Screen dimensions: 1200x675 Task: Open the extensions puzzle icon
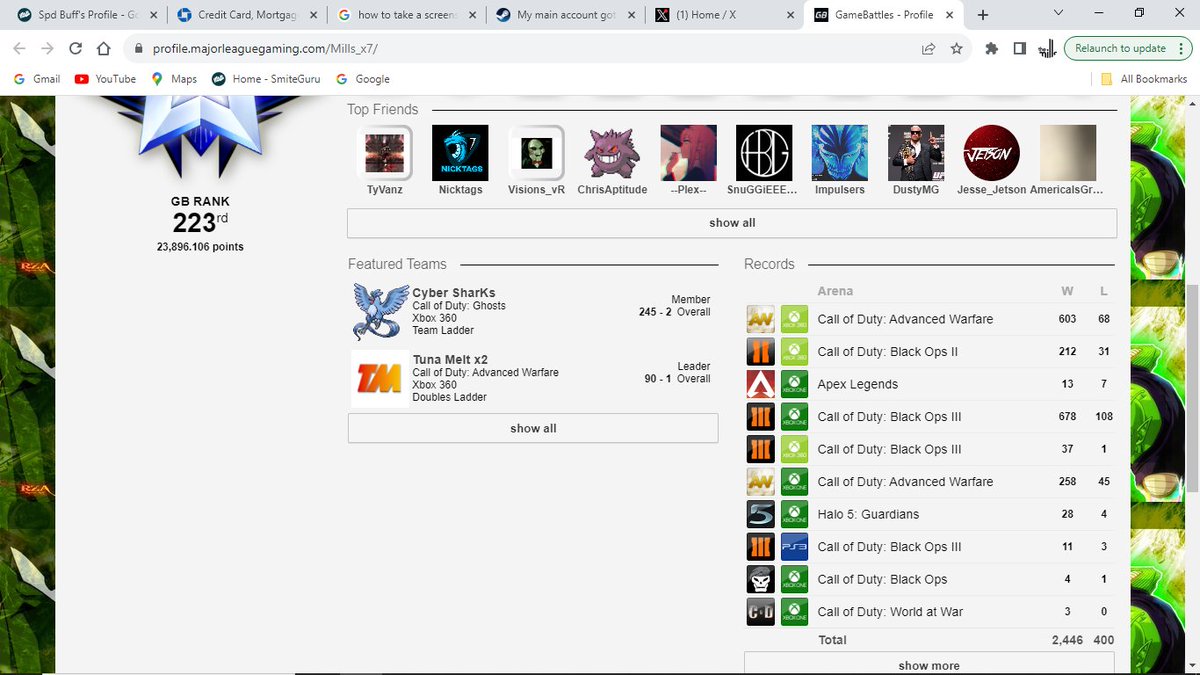coord(991,48)
